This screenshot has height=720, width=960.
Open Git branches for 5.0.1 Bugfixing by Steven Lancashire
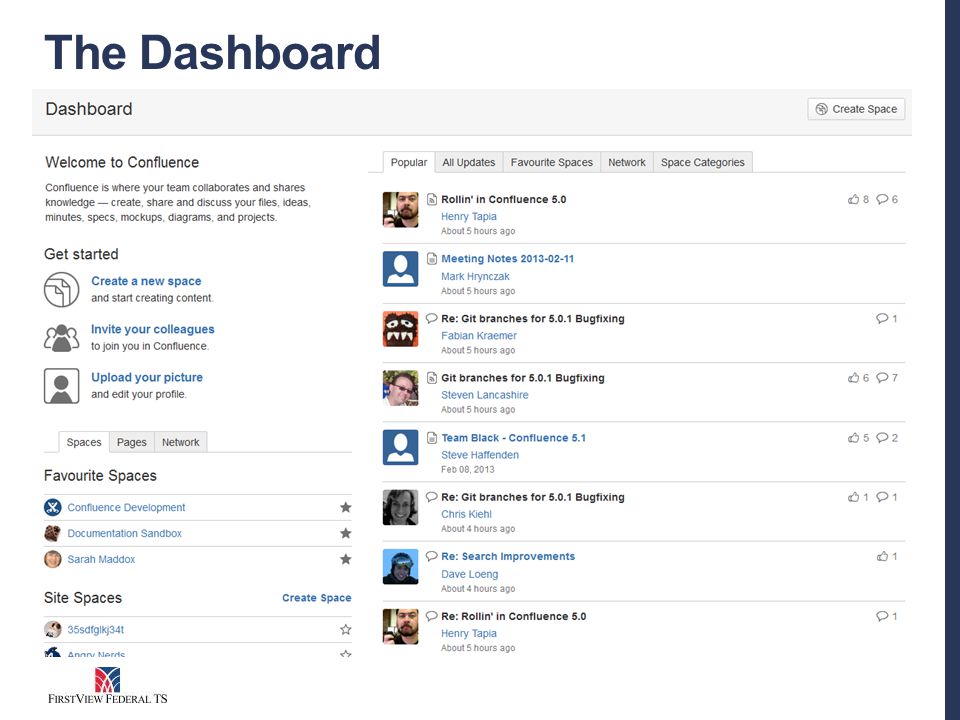tap(523, 378)
